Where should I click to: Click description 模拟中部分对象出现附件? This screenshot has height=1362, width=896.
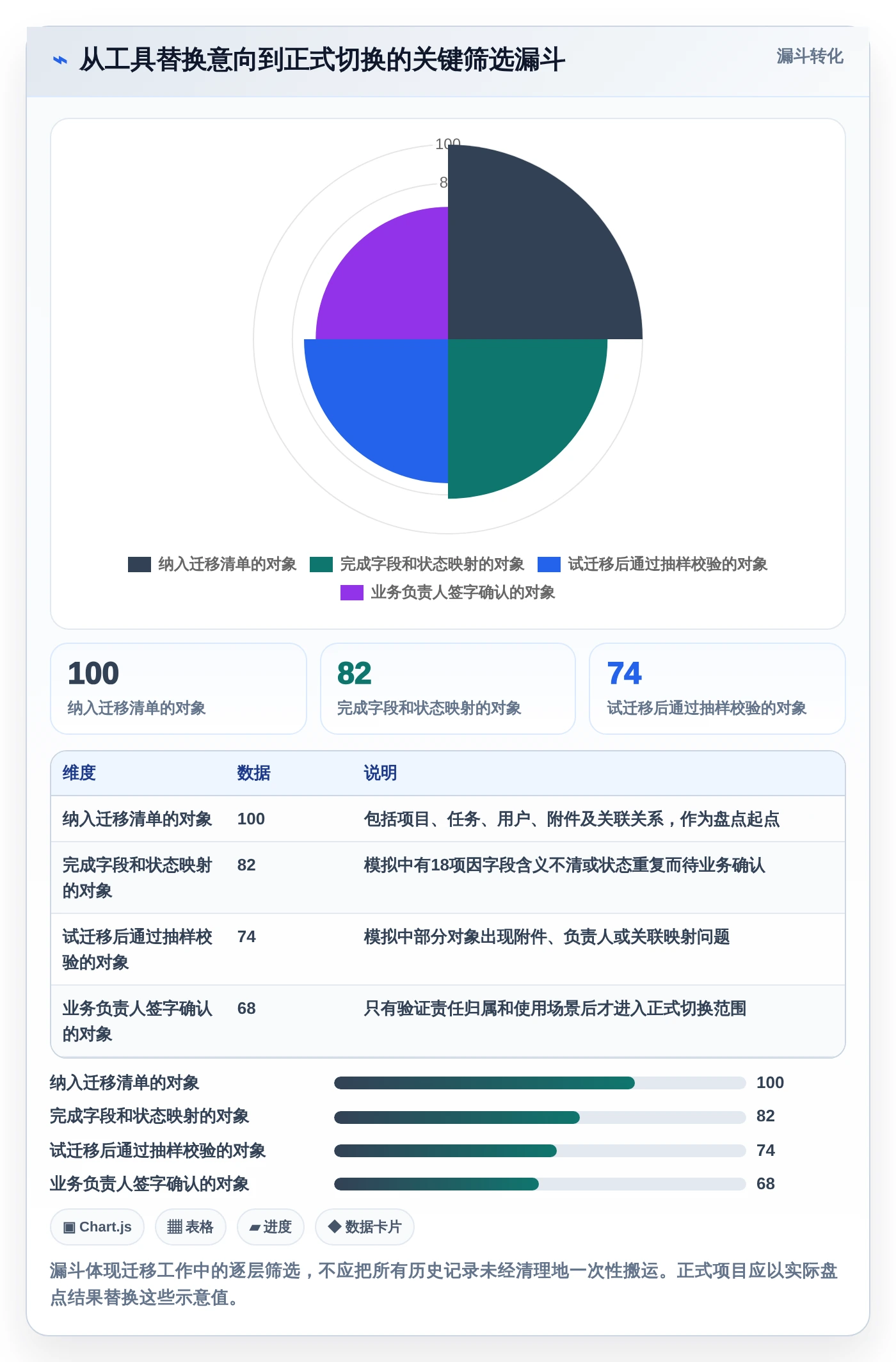[x=547, y=936]
